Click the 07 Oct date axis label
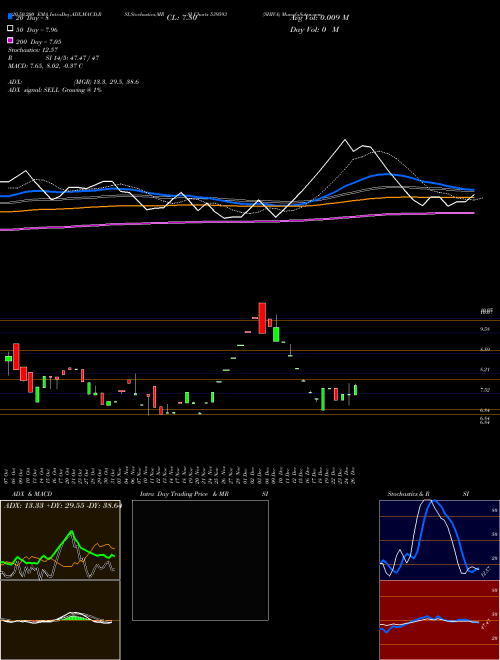 coord(8,475)
